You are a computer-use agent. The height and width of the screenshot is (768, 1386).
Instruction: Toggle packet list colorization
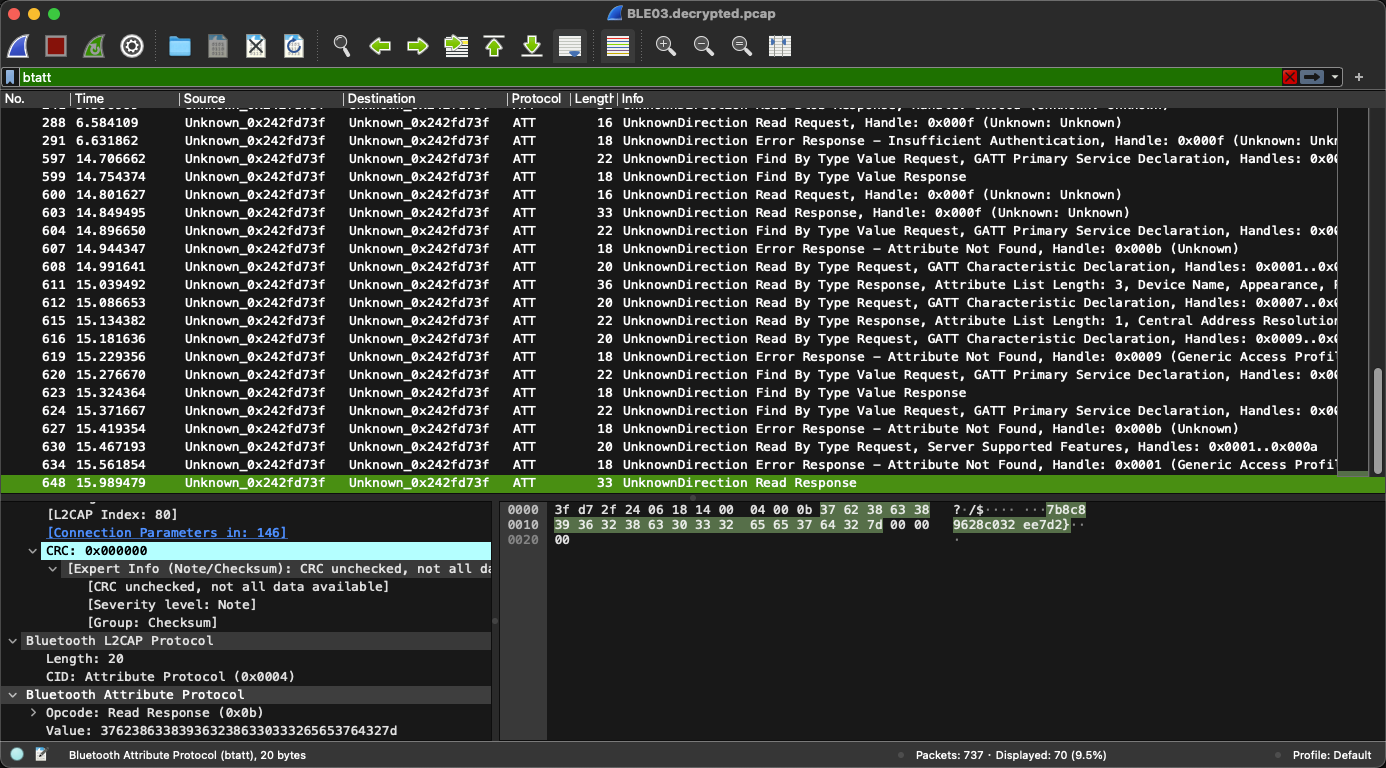pyautogui.click(x=618, y=46)
